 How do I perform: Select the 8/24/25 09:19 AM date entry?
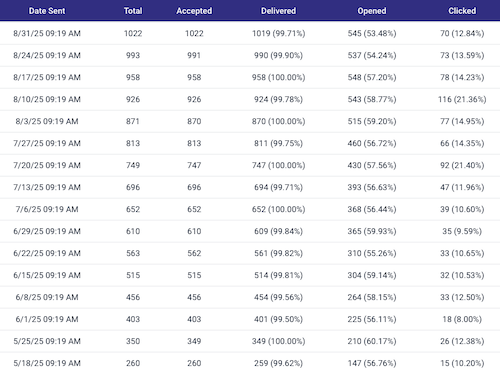(47, 55)
